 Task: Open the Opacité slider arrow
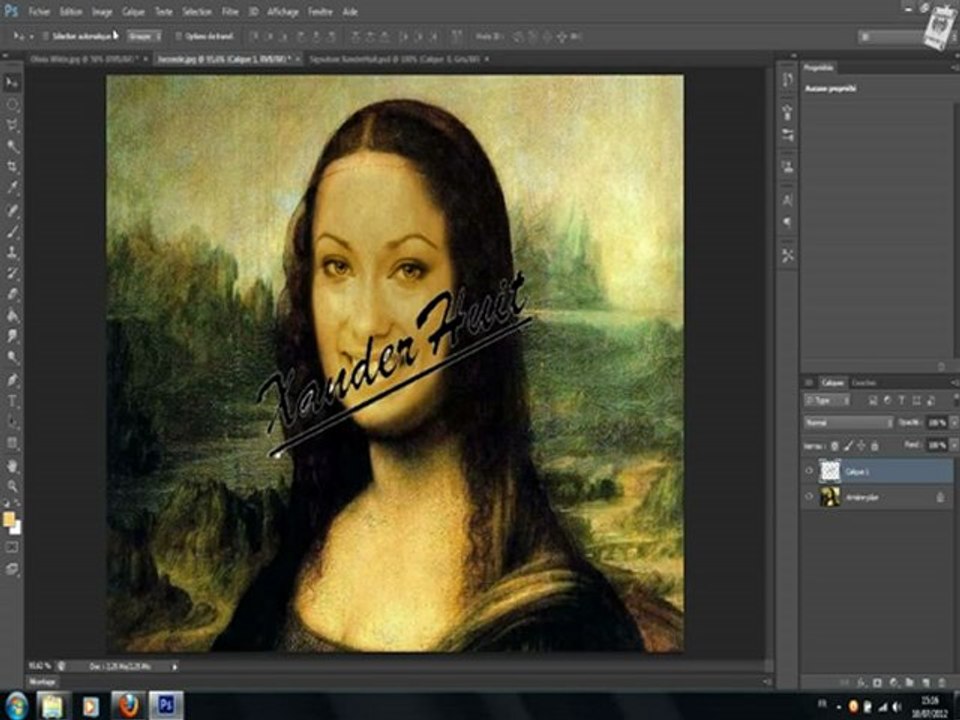pos(953,422)
